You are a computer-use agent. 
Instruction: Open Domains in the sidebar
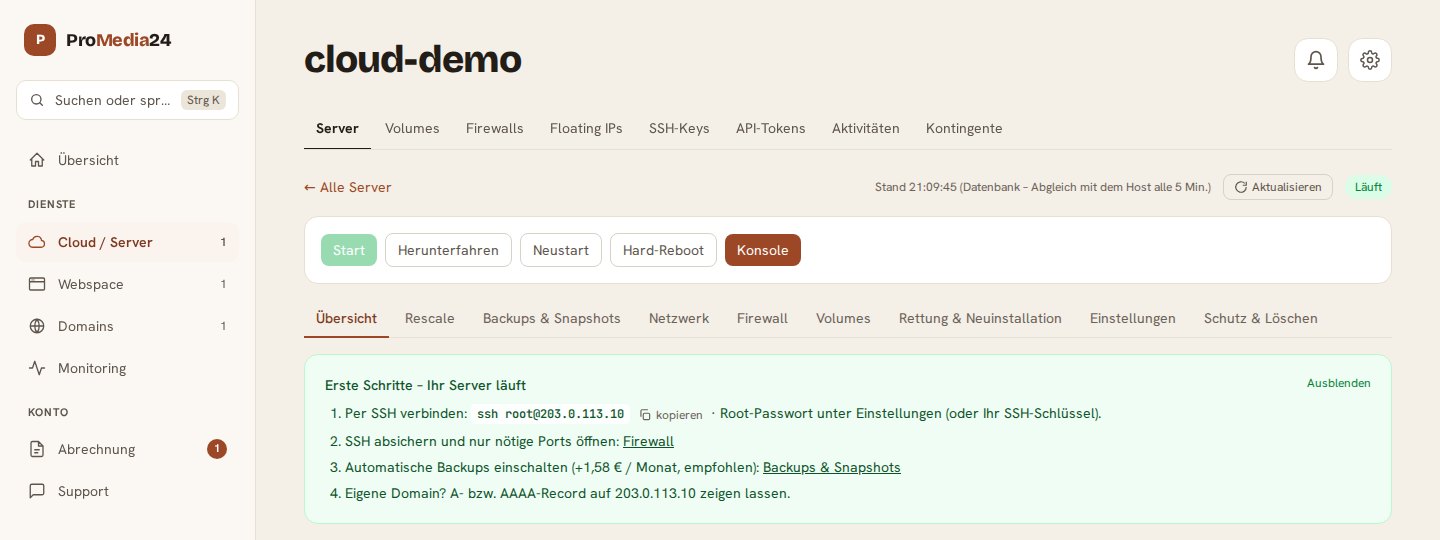point(127,326)
